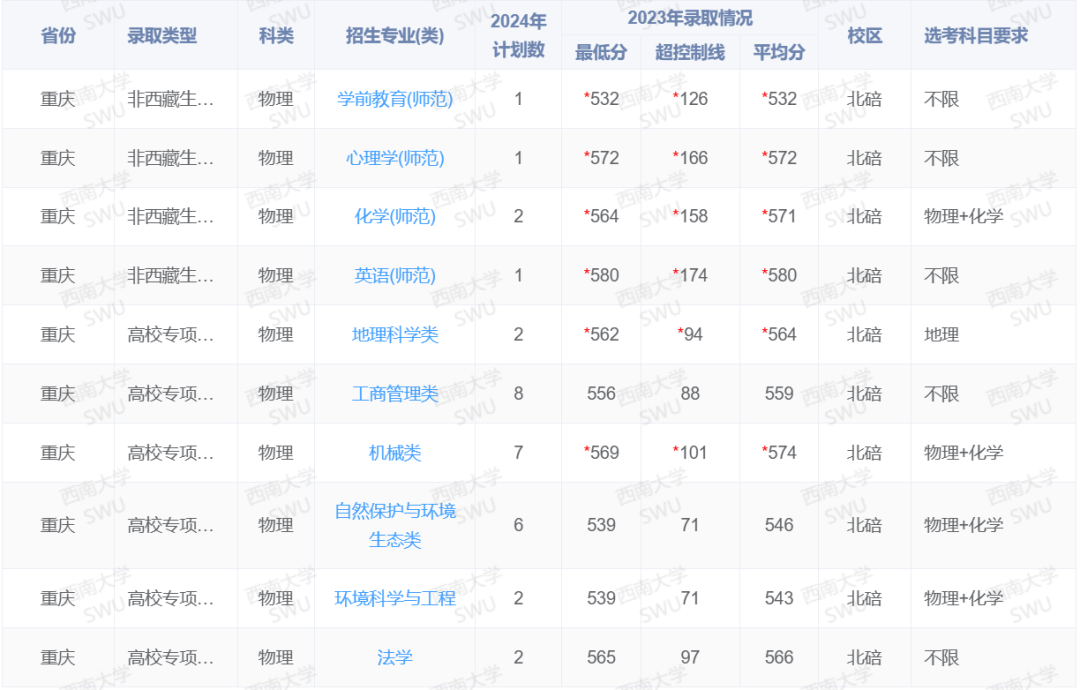Select 物理+化学 in 环境科学与工程 row

[963, 598]
